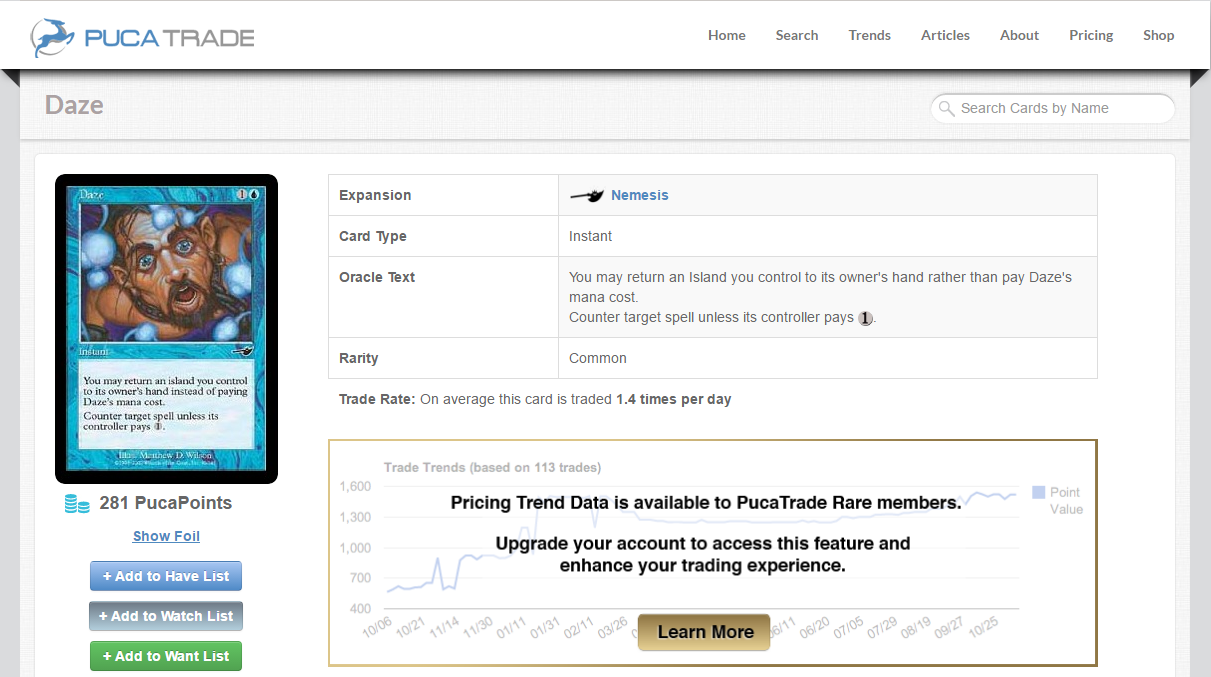1211x677 pixels.
Task: Focus the Search Cards by Name field
Action: coord(1053,108)
